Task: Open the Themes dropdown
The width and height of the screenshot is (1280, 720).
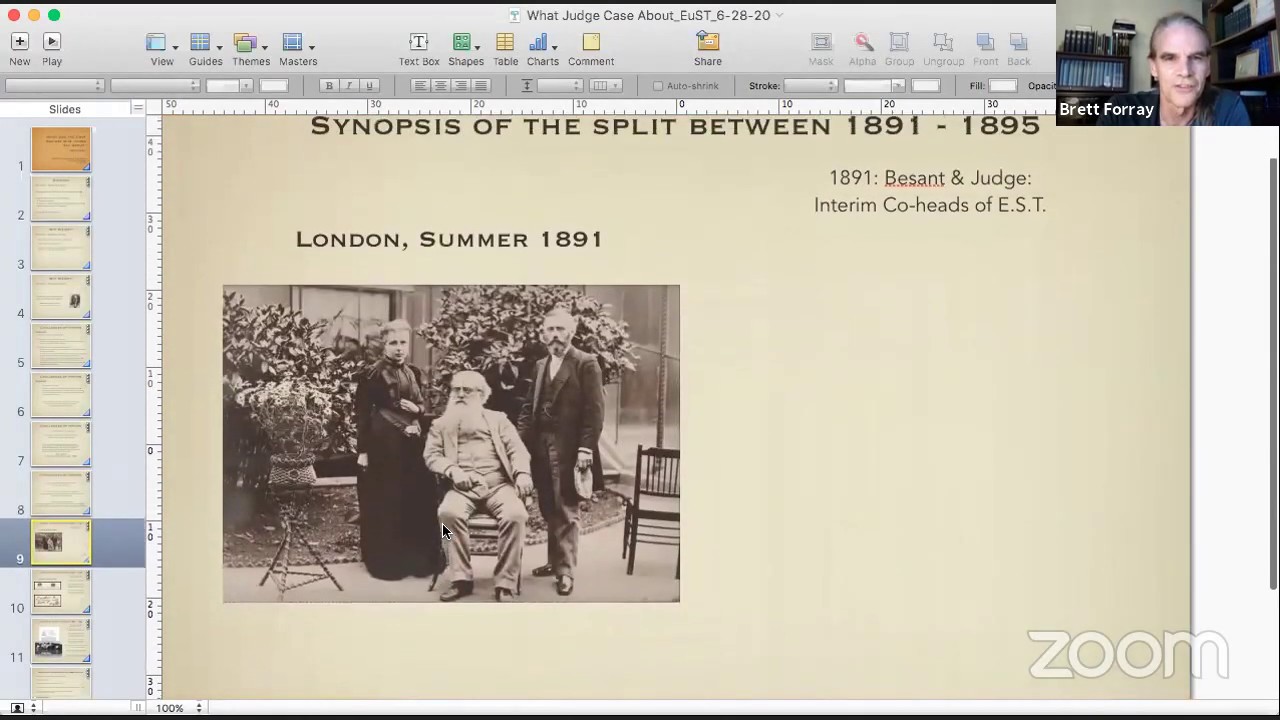Action: [250, 42]
